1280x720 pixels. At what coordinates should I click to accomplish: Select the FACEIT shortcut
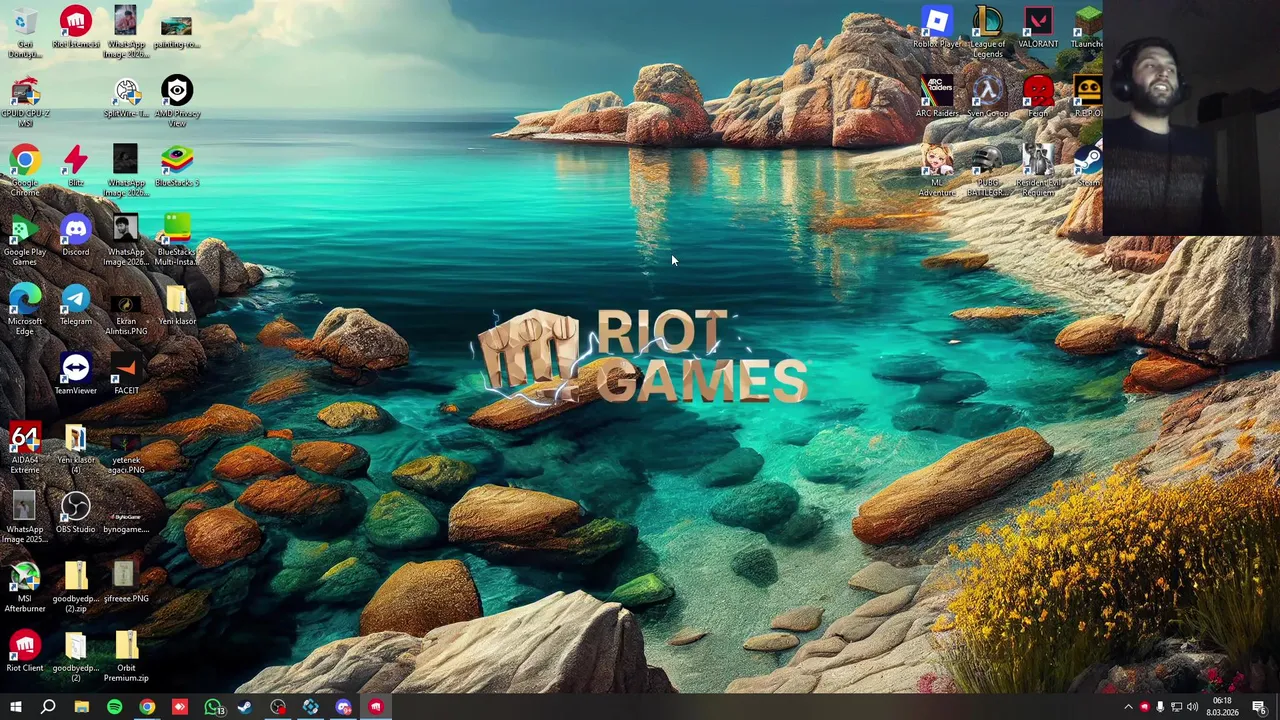126,374
